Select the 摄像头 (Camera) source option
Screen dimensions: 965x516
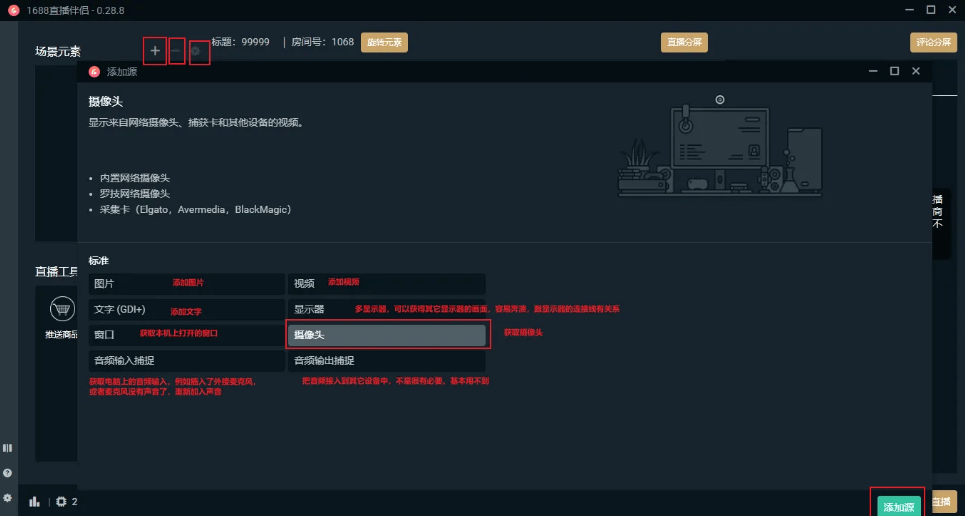386,335
